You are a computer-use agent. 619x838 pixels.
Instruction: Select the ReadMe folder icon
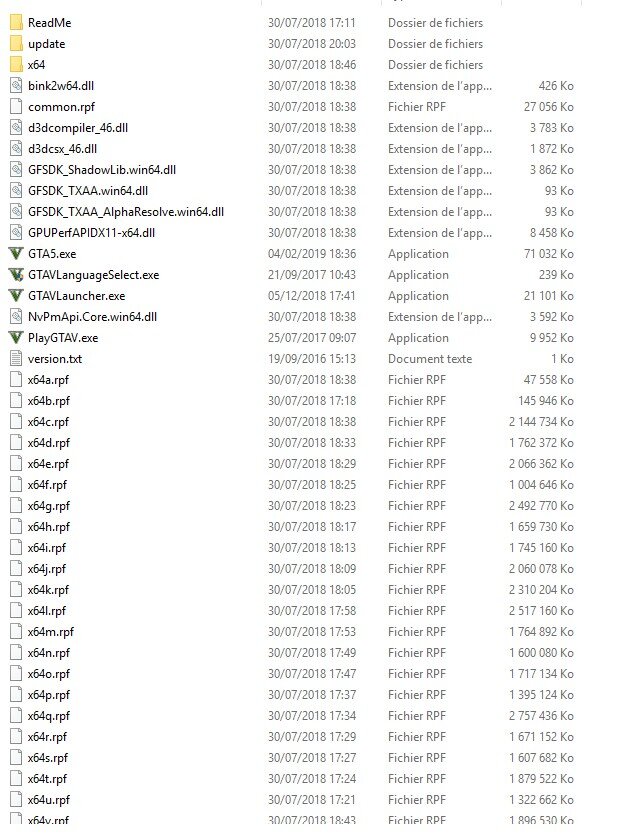(x=17, y=22)
